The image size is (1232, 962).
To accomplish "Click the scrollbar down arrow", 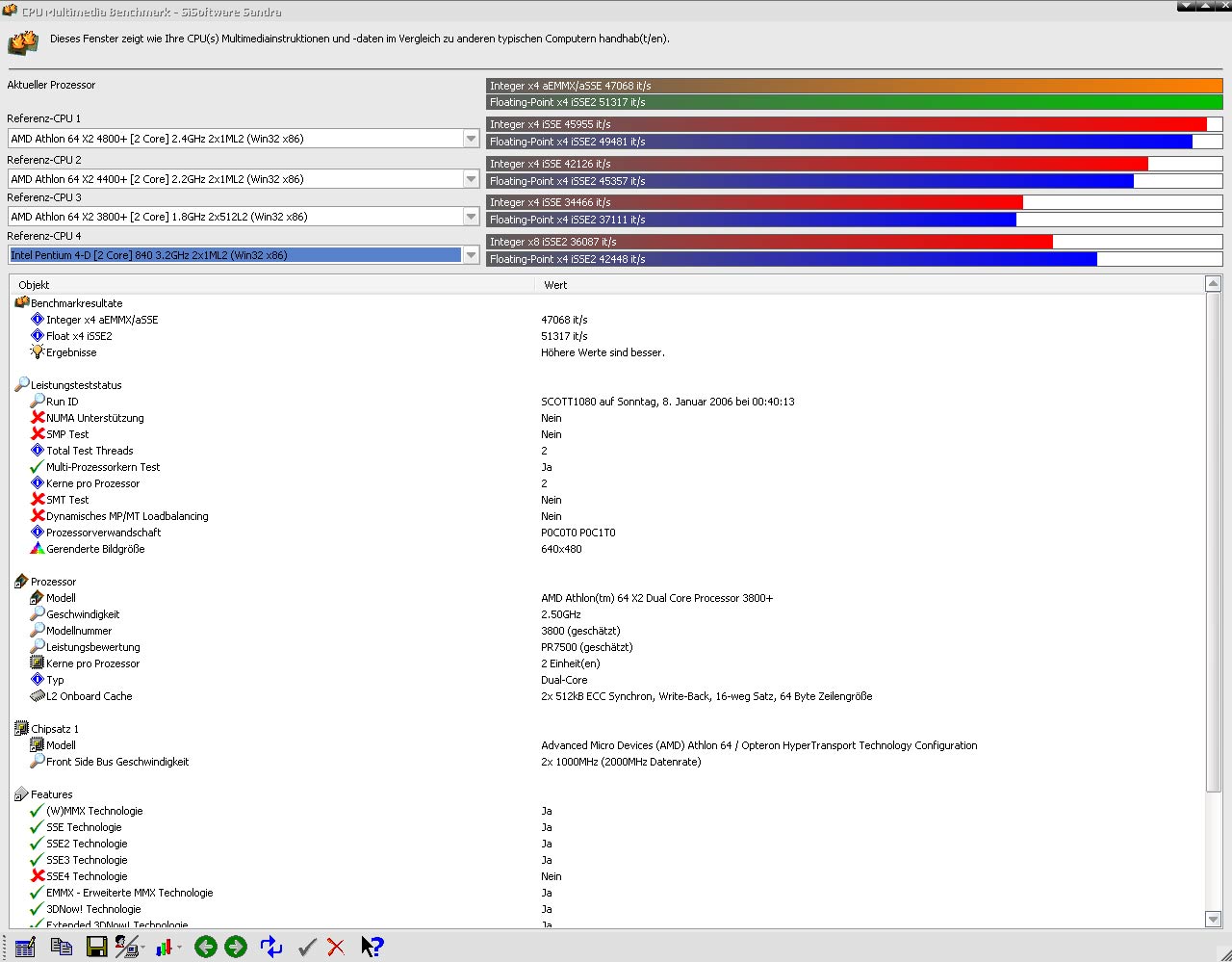I will (x=1213, y=920).
